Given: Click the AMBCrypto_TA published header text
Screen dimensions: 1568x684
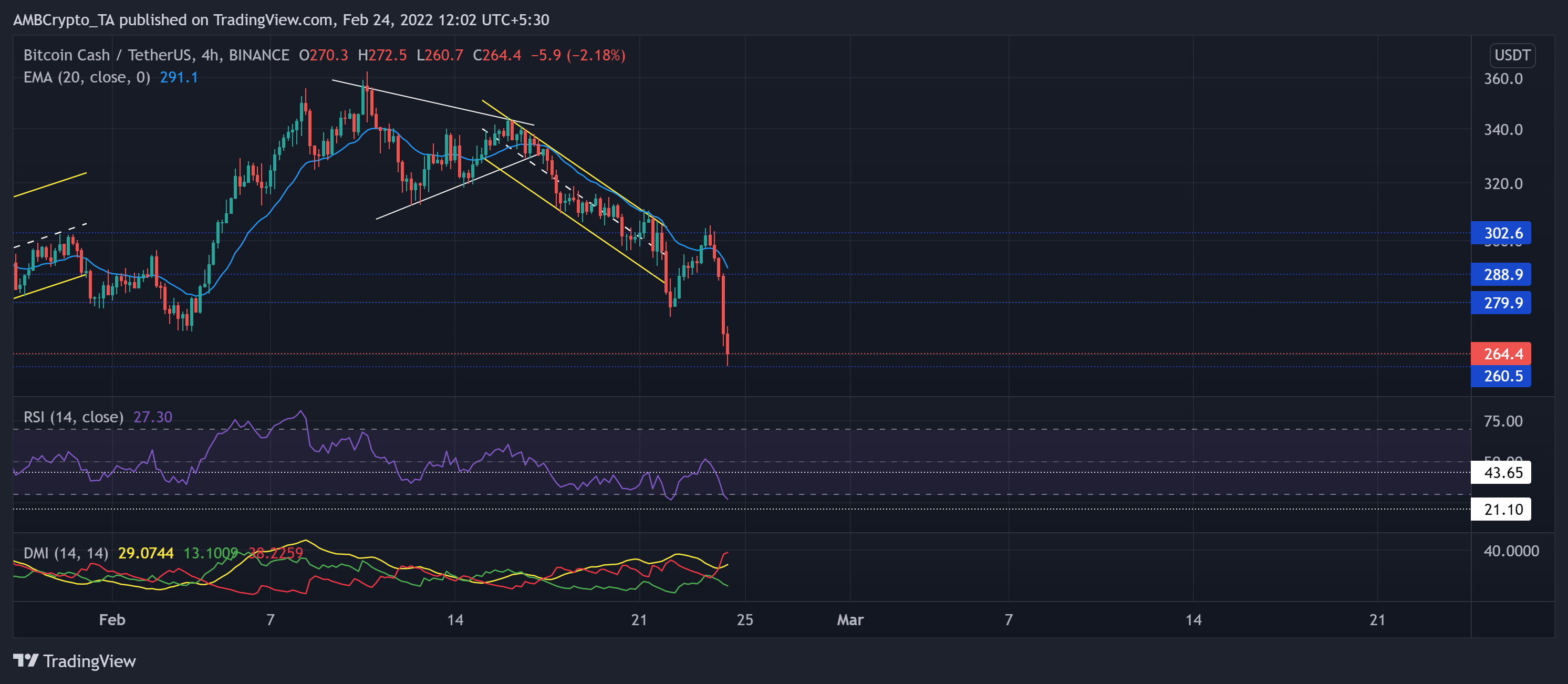Looking at the screenshot, I should coord(281,20).
